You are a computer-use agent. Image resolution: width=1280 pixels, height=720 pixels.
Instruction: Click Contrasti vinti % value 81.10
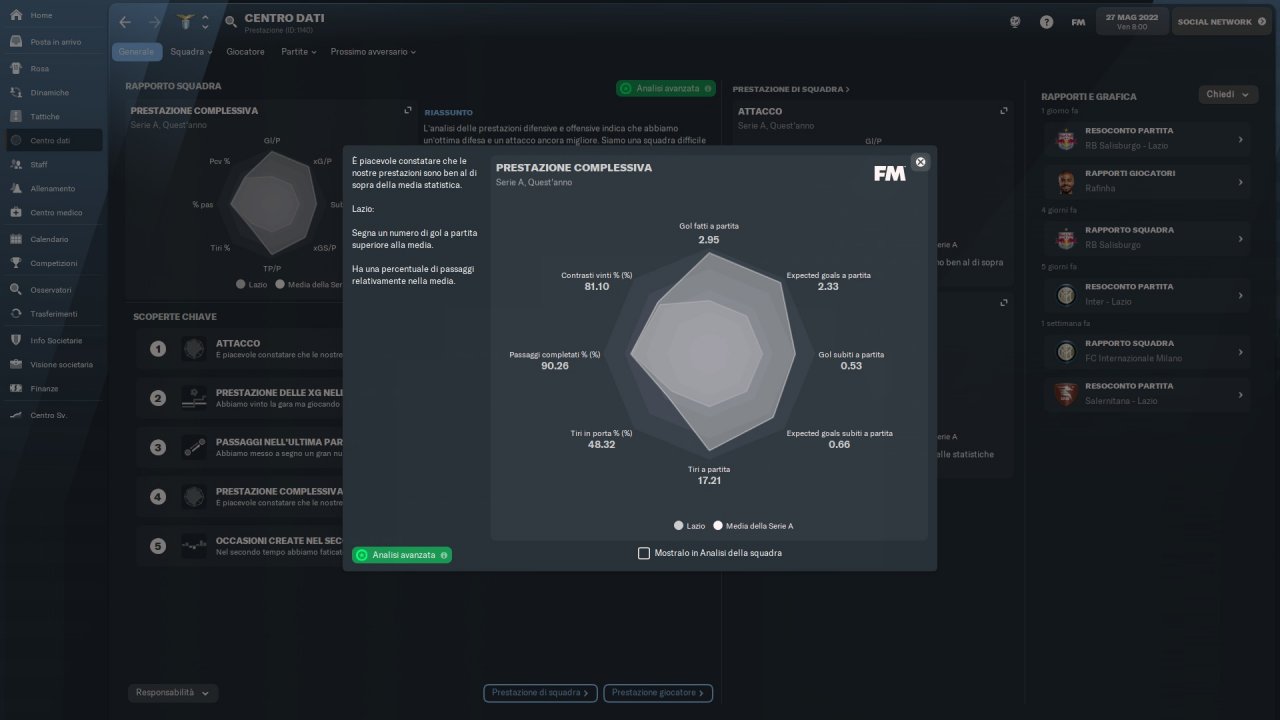click(x=597, y=287)
